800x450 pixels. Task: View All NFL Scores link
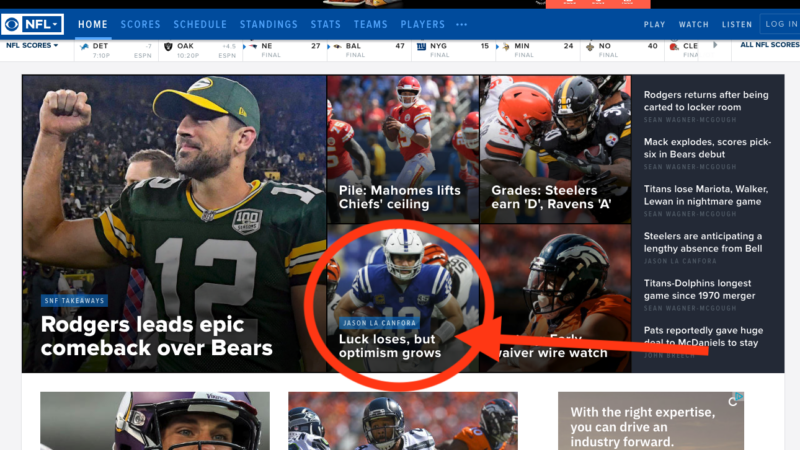768,46
